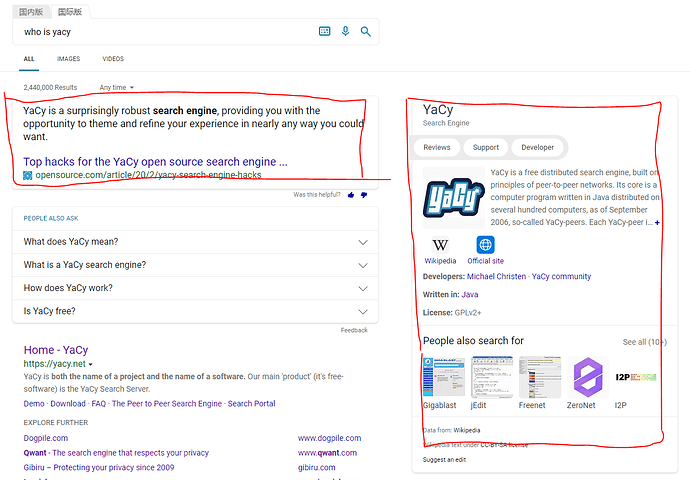Open 'The Peer to Peer Search Engine' link
Image resolution: width=690 pixels, height=480 pixels.
pyautogui.click(x=167, y=404)
